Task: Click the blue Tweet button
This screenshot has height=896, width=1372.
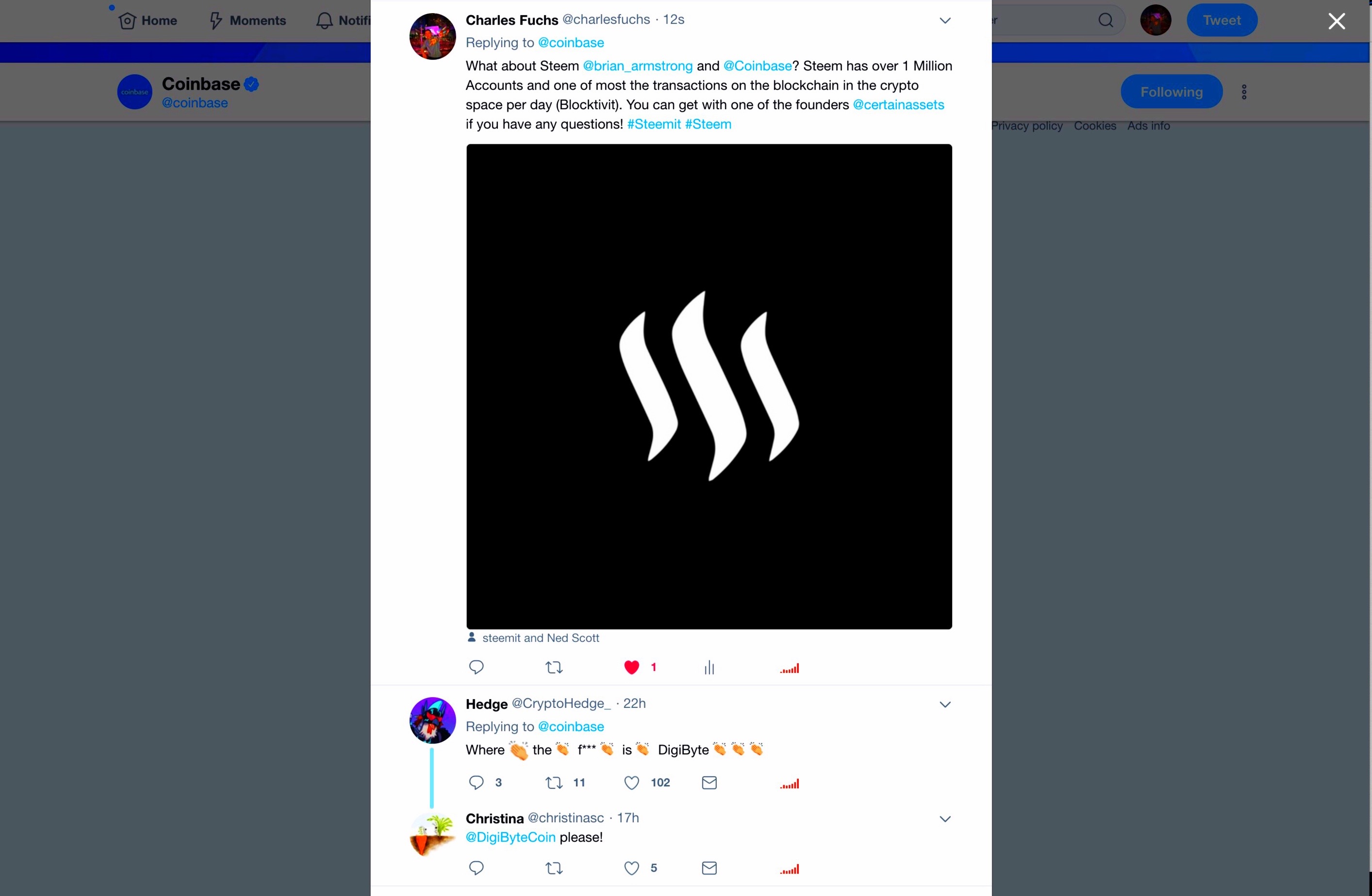Action: (x=1222, y=20)
